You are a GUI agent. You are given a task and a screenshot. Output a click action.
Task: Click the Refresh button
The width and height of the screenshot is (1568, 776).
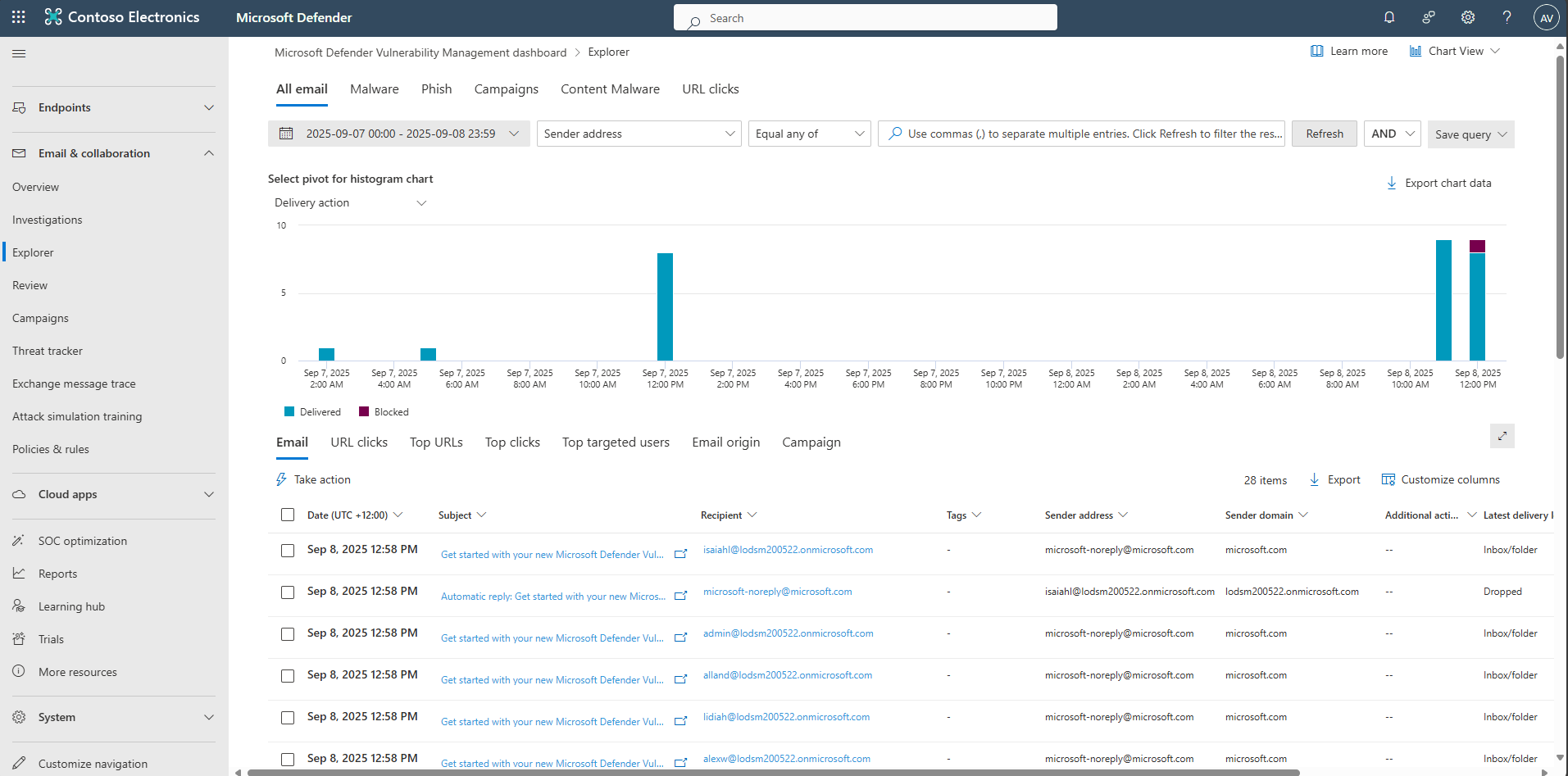click(1325, 134)
